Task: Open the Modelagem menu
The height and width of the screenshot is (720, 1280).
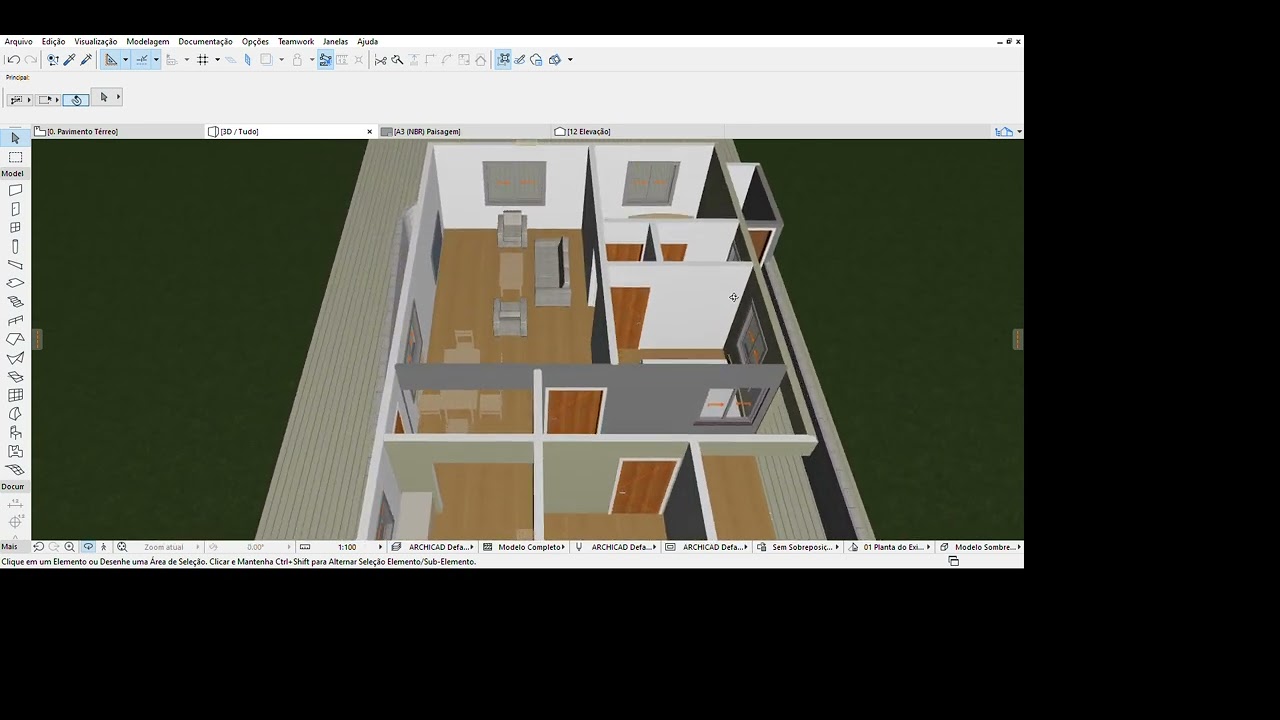Action: [147, 42]
